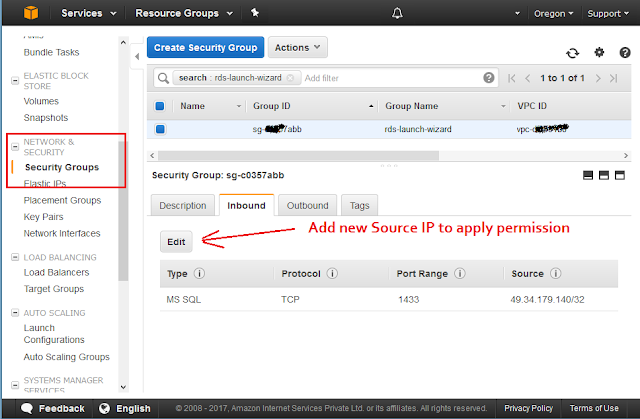The height and width of the screenshot is (419, 640).
Task: Open the Privacy Policy link
Action: coord(528,408)
